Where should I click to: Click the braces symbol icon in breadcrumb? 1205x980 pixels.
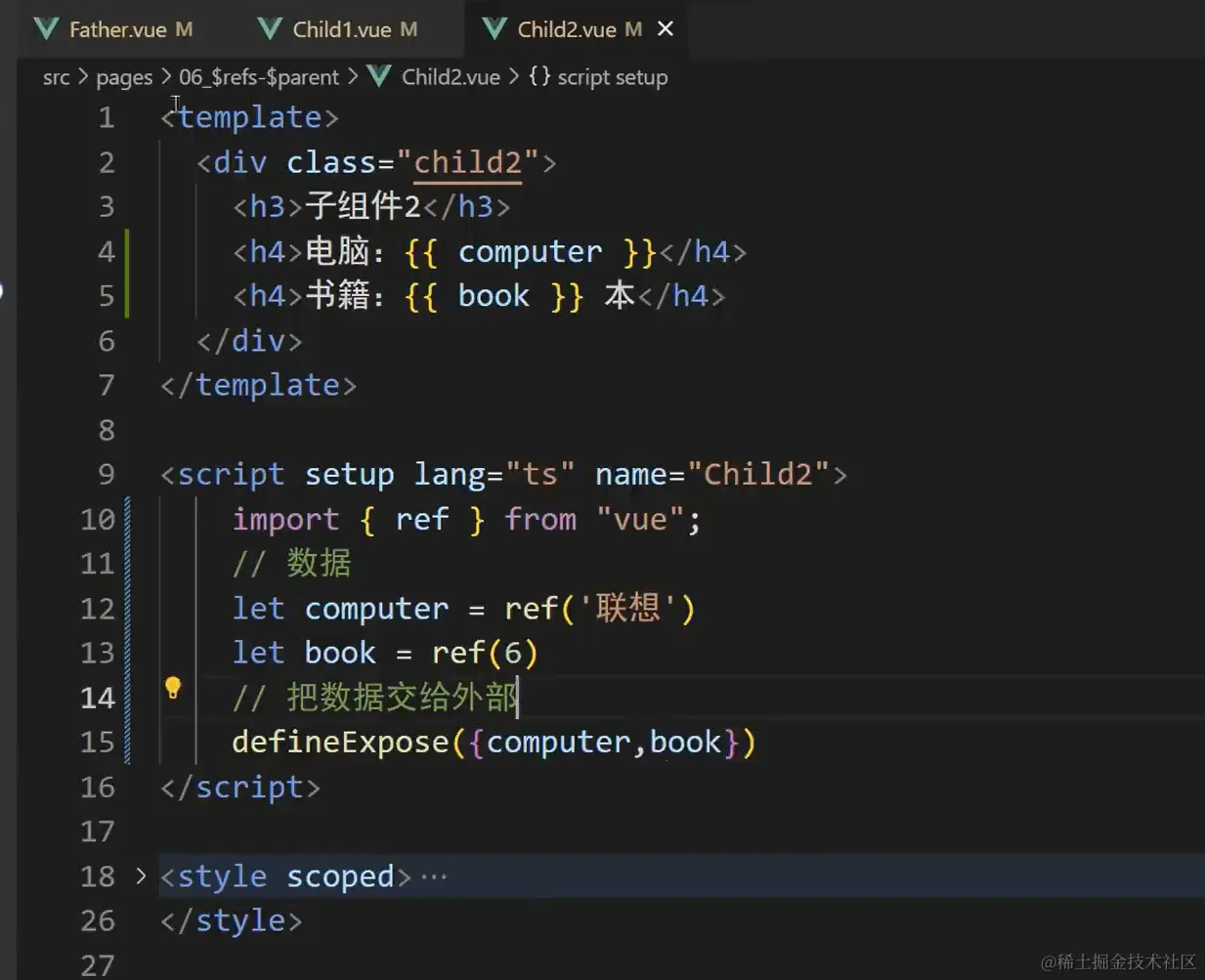tap(539, 76)
